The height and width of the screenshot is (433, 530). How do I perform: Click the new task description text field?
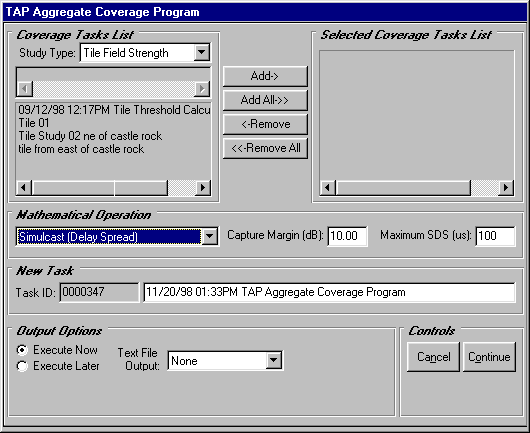329,292
